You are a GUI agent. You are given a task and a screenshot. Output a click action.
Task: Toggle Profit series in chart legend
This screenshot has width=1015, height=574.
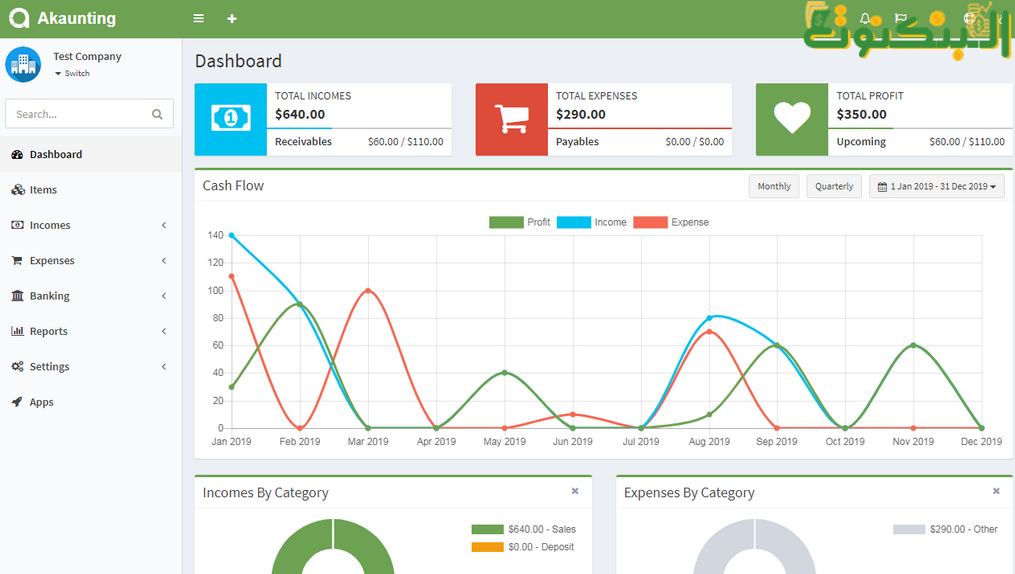[519, 222]
